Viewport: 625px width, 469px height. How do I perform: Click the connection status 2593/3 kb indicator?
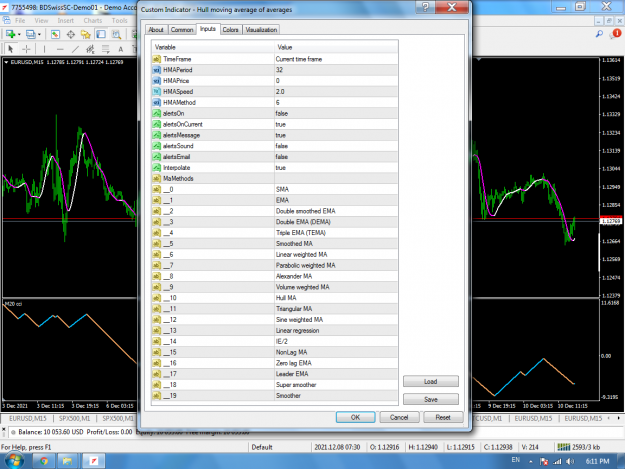click(x=578, y=447)
